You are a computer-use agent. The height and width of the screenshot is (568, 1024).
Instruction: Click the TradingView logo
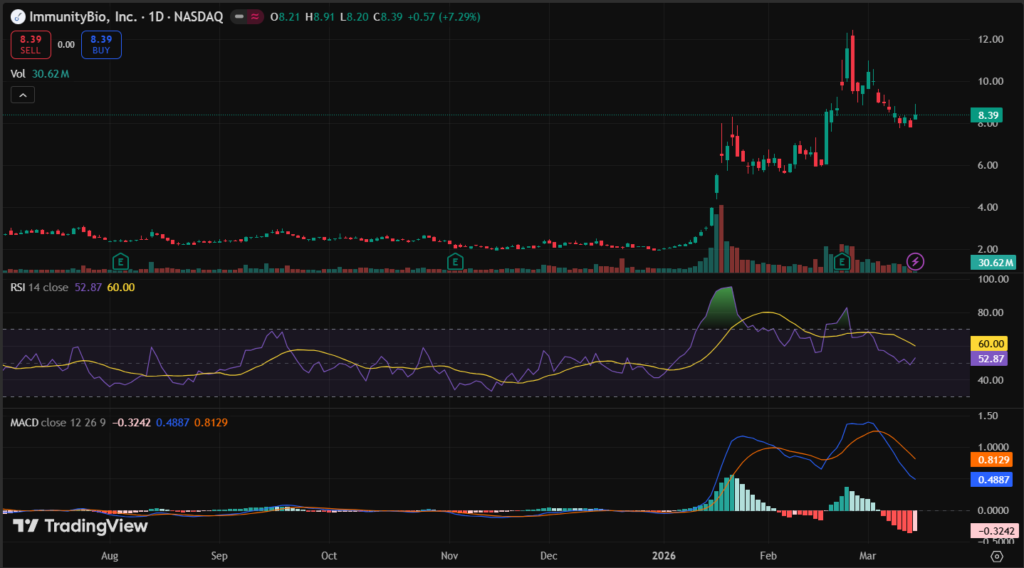click(x=80, y=526)
